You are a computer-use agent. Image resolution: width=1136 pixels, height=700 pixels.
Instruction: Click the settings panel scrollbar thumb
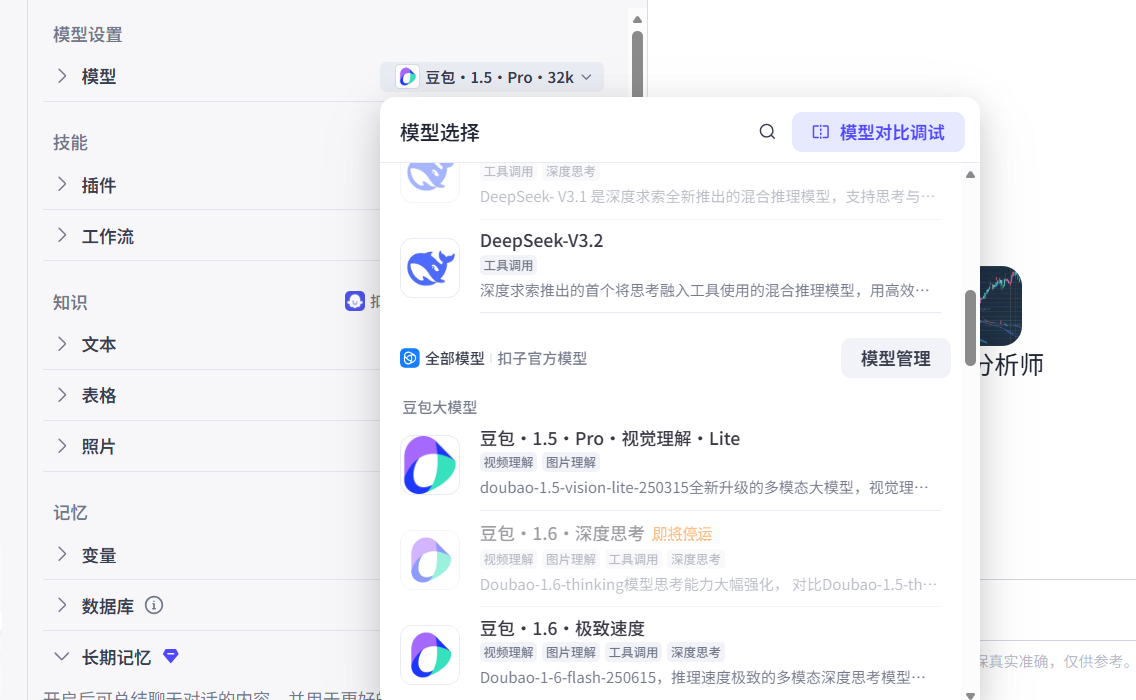638,64
